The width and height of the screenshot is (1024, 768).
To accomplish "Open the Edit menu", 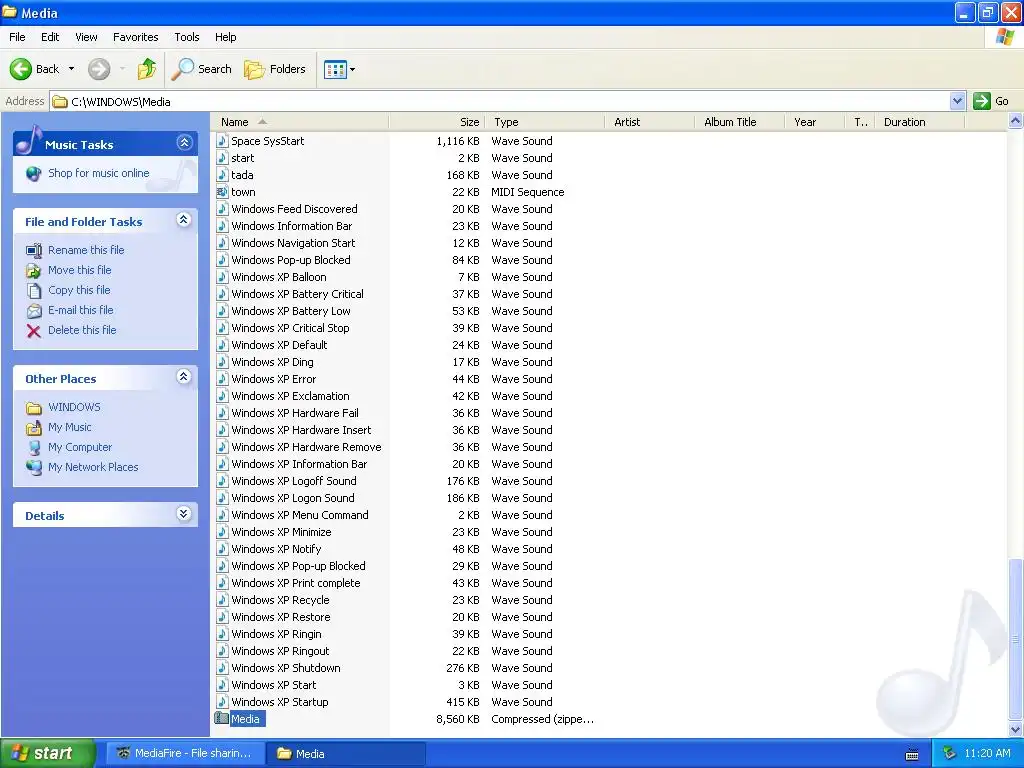I will click(50, 37).
